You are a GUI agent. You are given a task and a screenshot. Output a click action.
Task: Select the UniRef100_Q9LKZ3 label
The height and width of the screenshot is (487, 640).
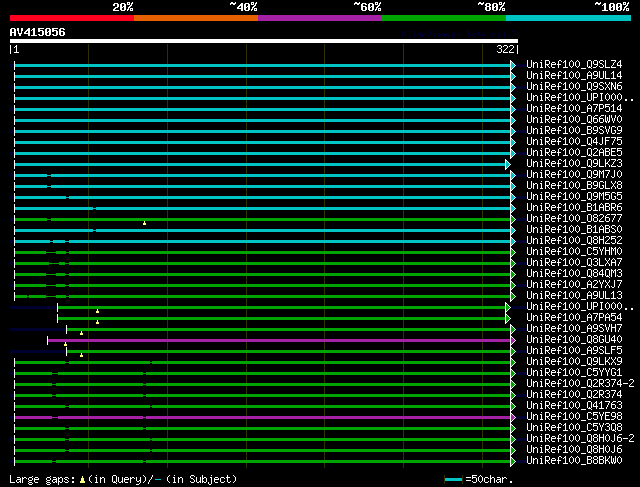click(x=574, y=164)
